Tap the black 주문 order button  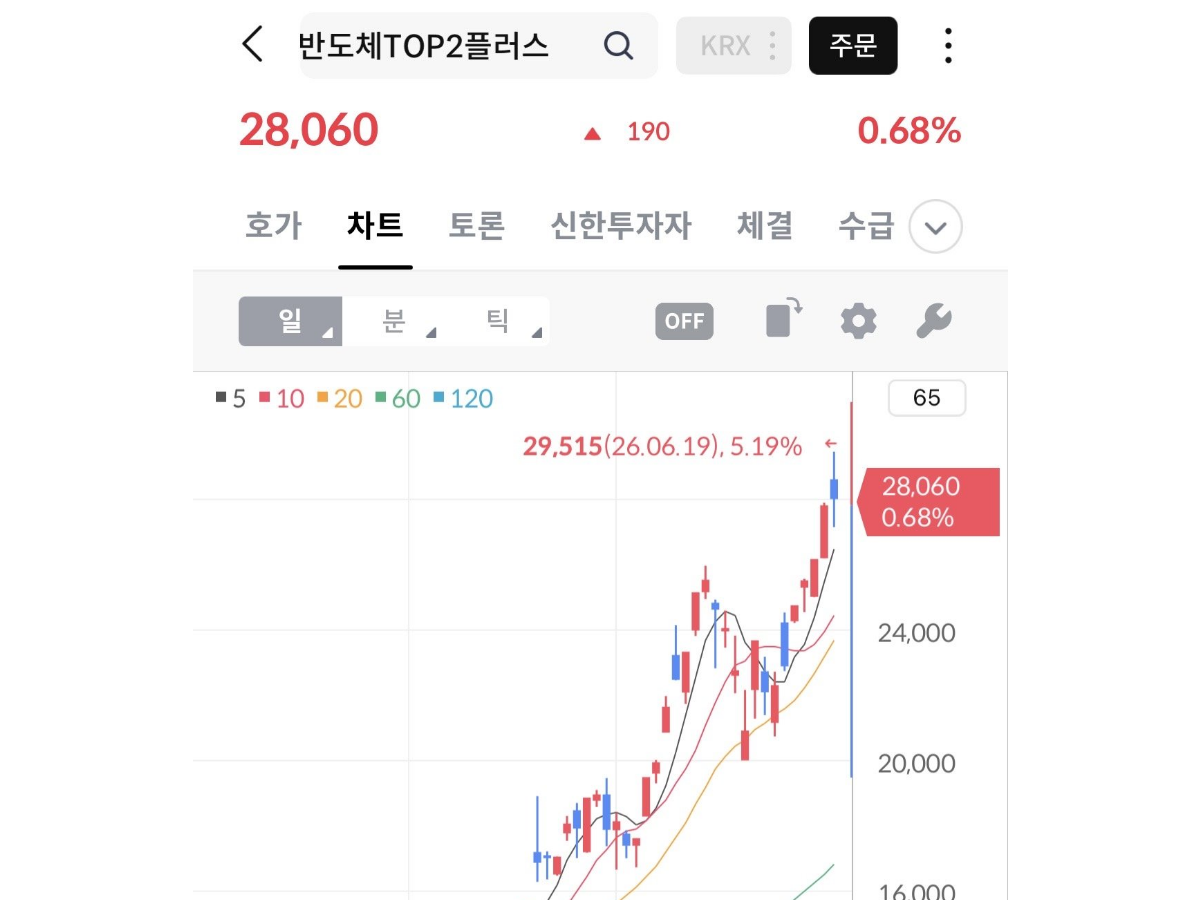[x=853, y=46]
